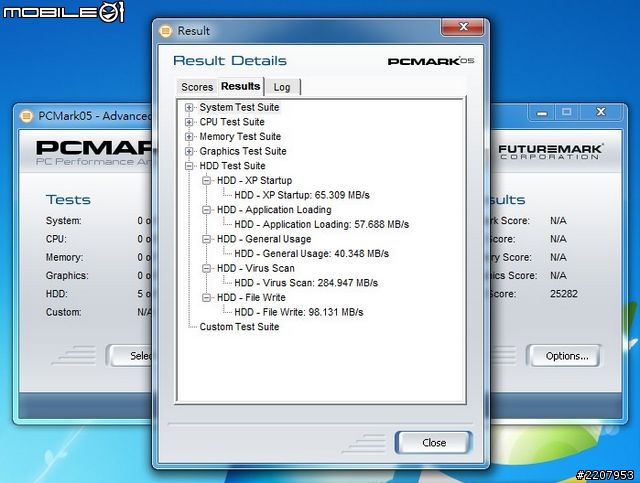This screenshot has width=640, height=483.
Task: Select the Memory Test Suite label
Action: 240,137
